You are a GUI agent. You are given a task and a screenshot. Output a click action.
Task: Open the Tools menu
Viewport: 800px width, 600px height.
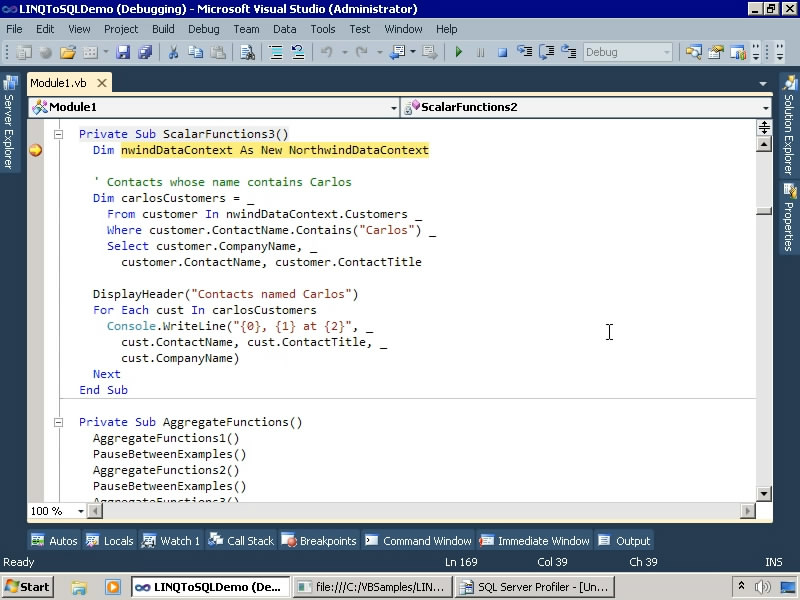pos(323,29)
